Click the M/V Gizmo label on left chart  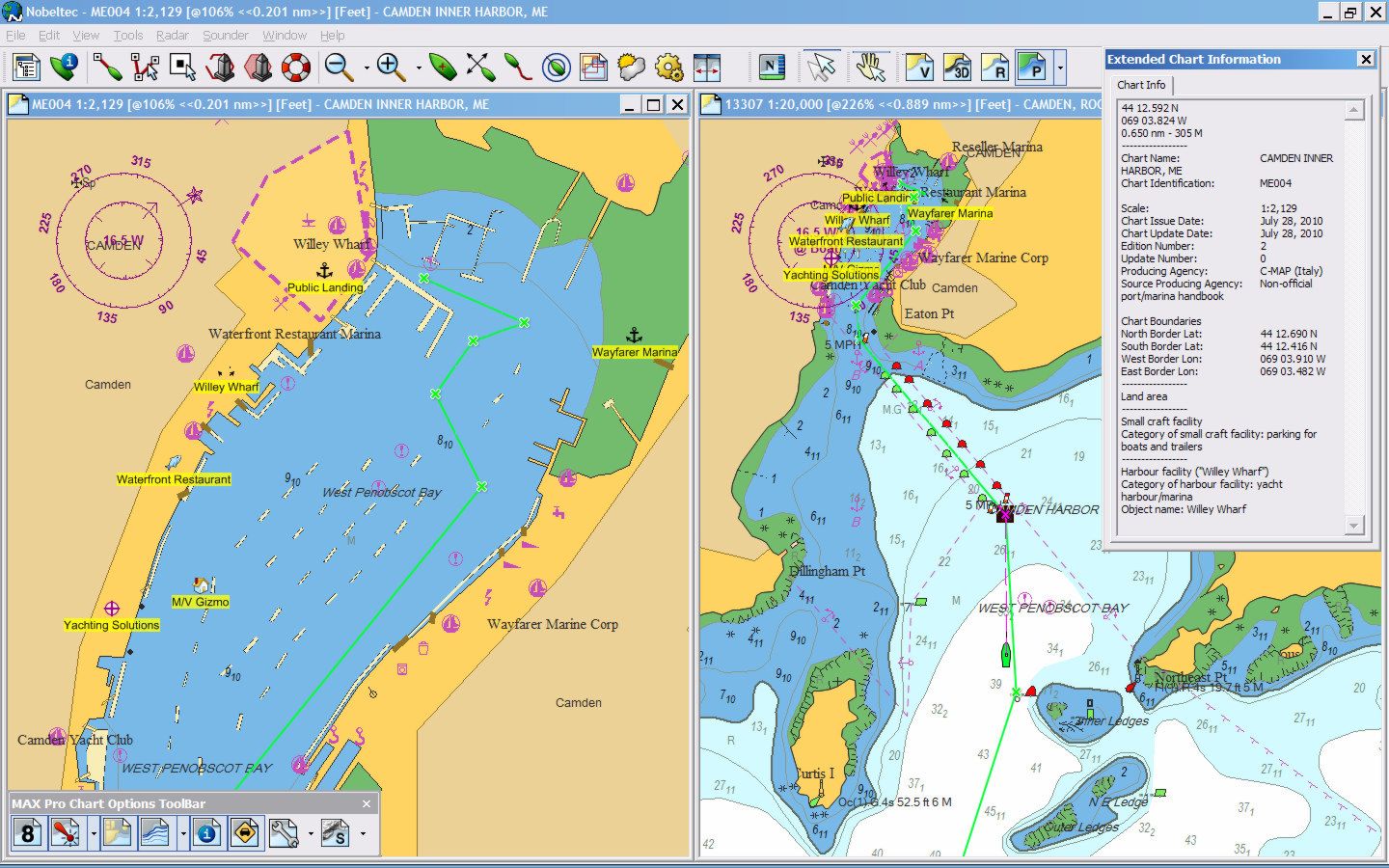(201, 602)
